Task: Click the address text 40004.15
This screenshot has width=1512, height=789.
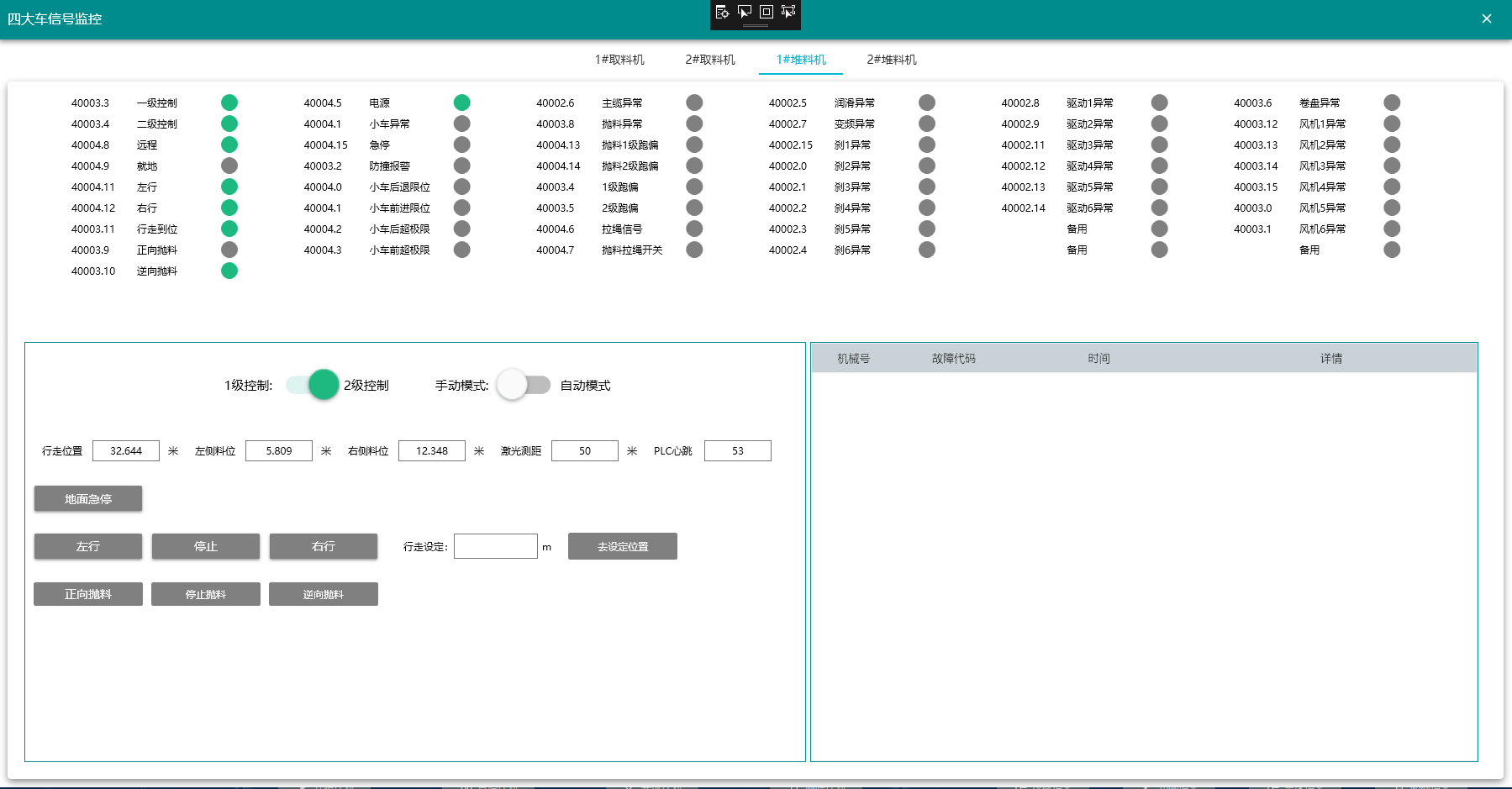Action: (x=325, y=145)
